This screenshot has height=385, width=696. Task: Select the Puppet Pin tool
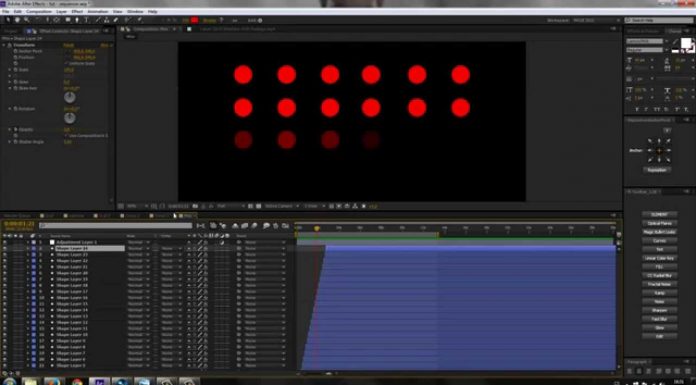[139, 20]
